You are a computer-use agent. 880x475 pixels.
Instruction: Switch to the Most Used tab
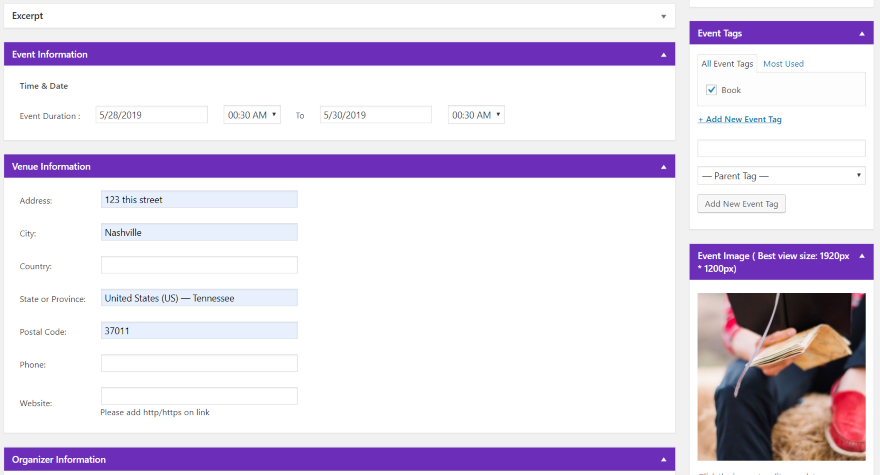point(783,64)
